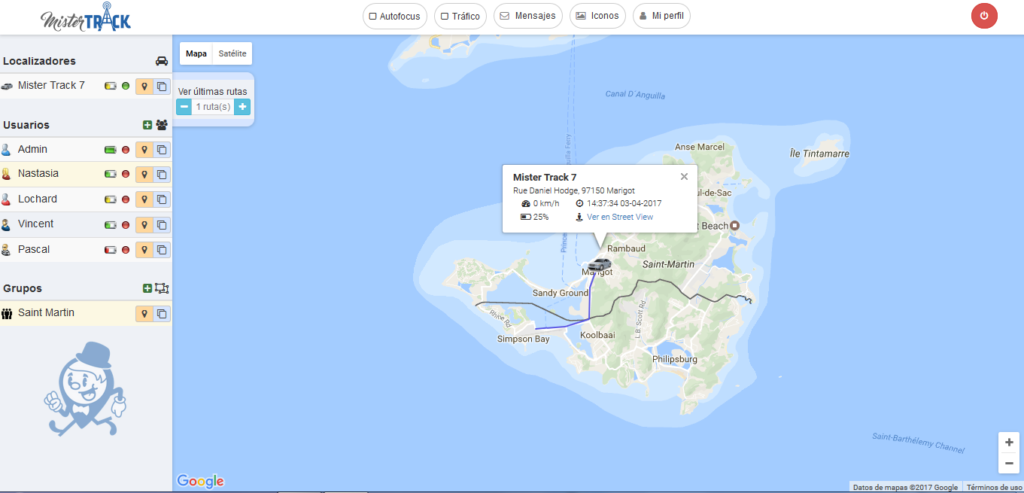This screenshot has height=493, width=1024.
Task: Open Mensajes from the top bar
Action: point(528,16)
